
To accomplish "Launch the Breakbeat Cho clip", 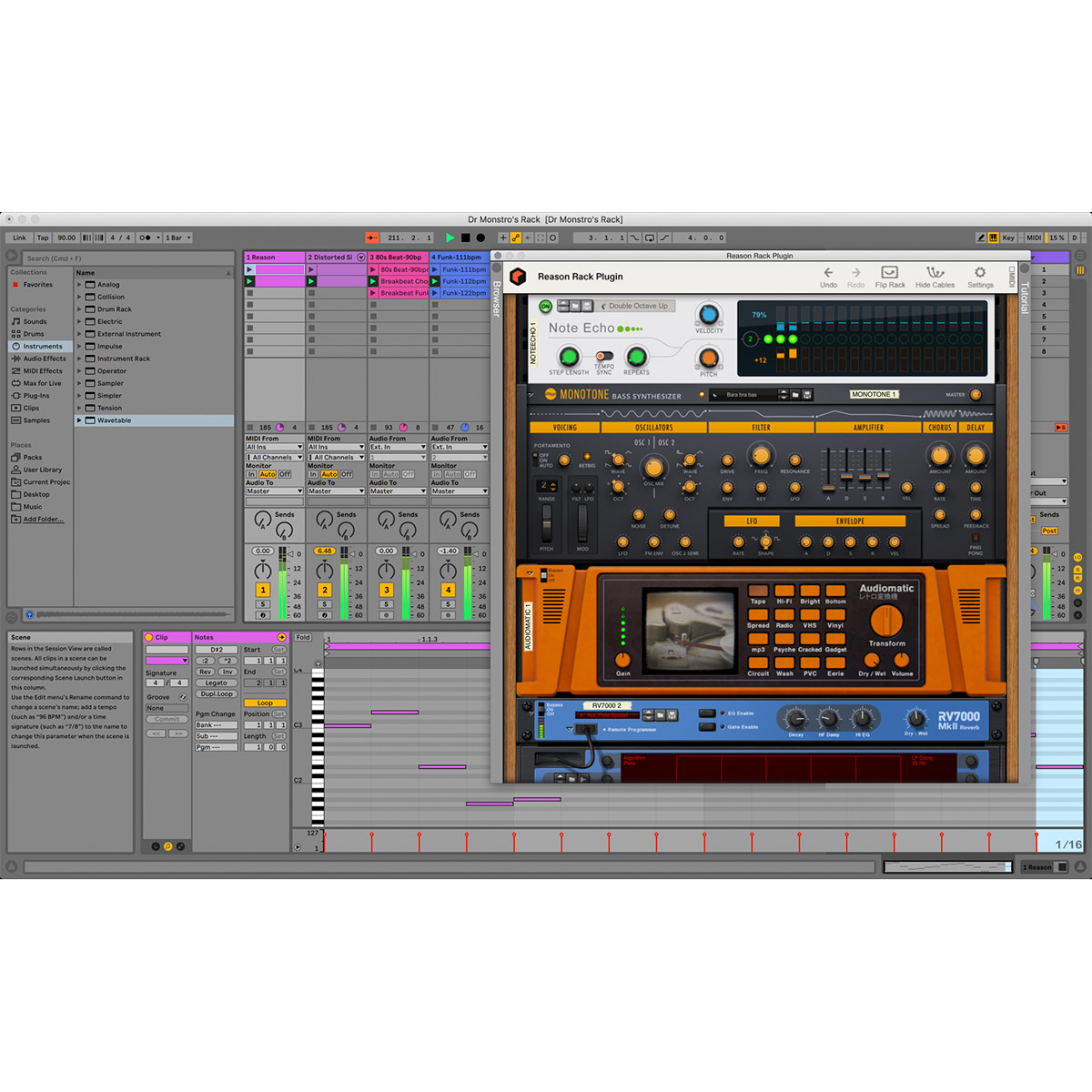I will (x=373, y=280).
